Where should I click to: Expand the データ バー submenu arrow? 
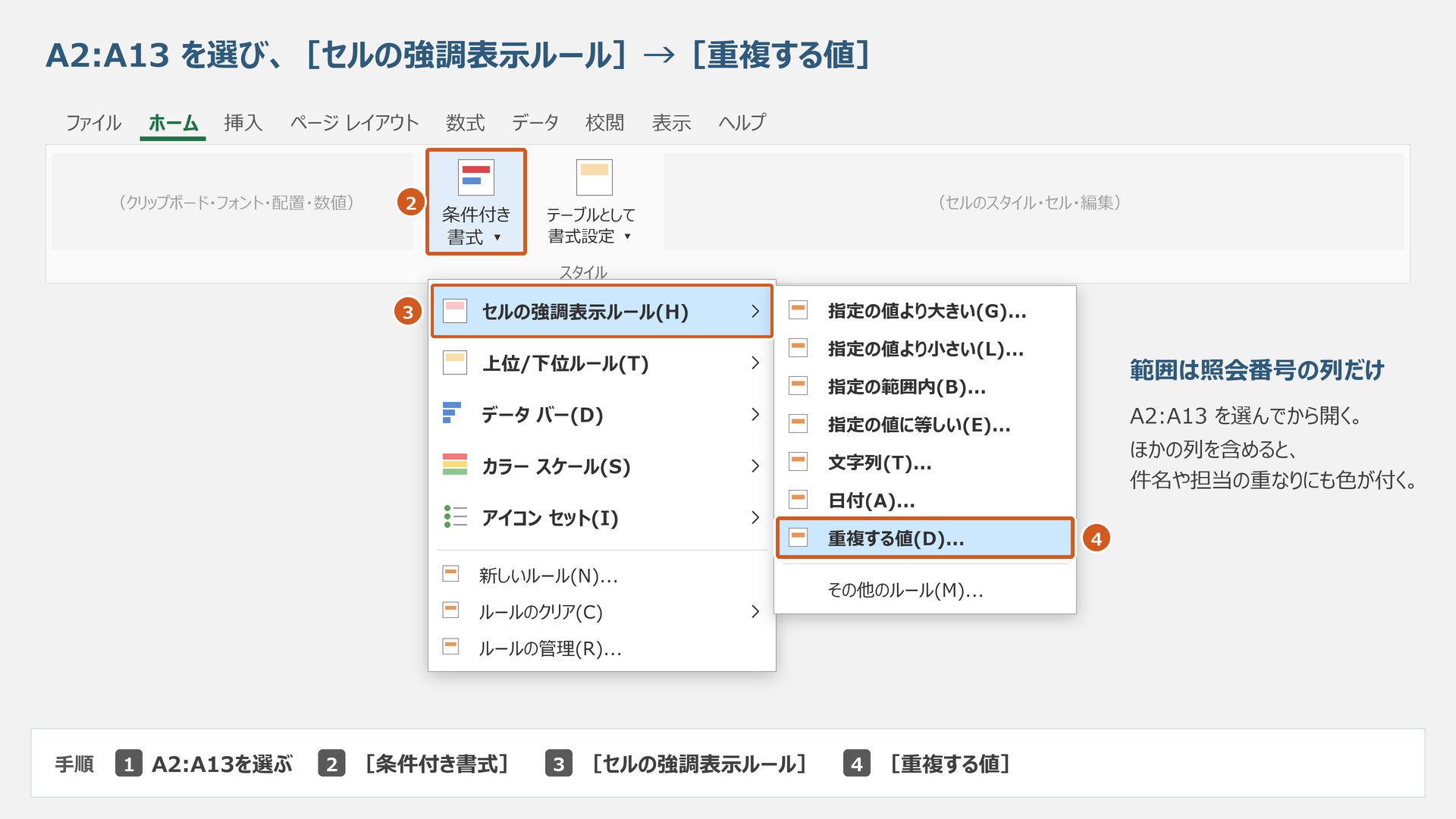(755, 414)
